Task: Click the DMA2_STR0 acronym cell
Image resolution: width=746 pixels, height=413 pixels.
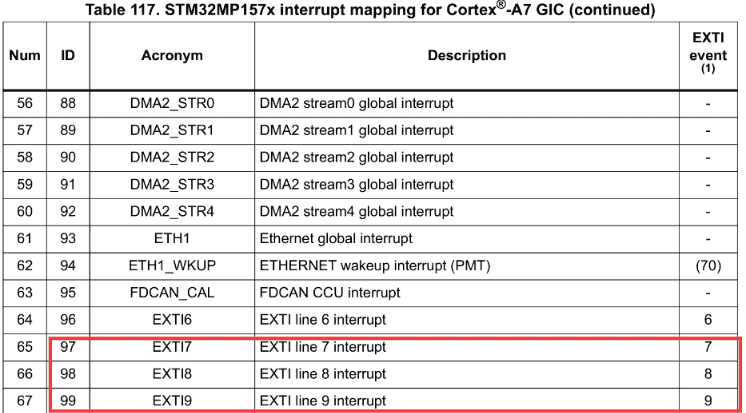Action: tap(172, 103)
